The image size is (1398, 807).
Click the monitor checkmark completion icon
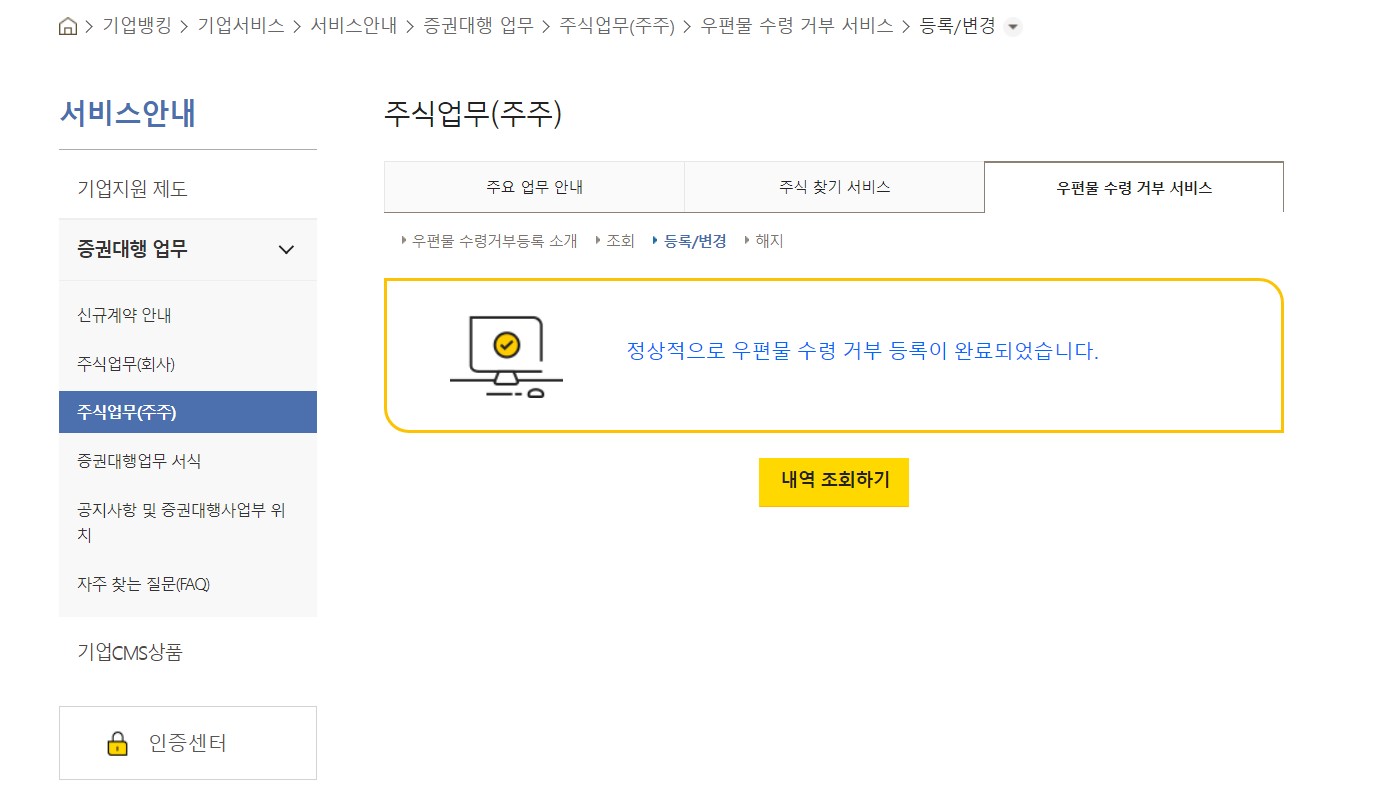point(506,356)
